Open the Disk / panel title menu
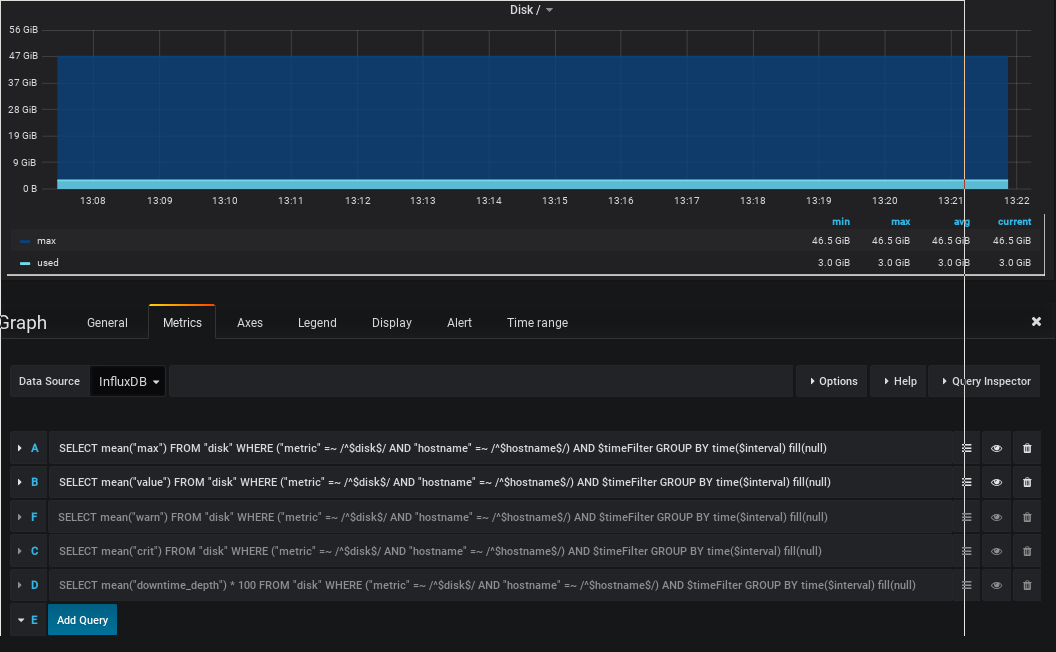This screenshot has height=652, width=1056. pos(531,9)
